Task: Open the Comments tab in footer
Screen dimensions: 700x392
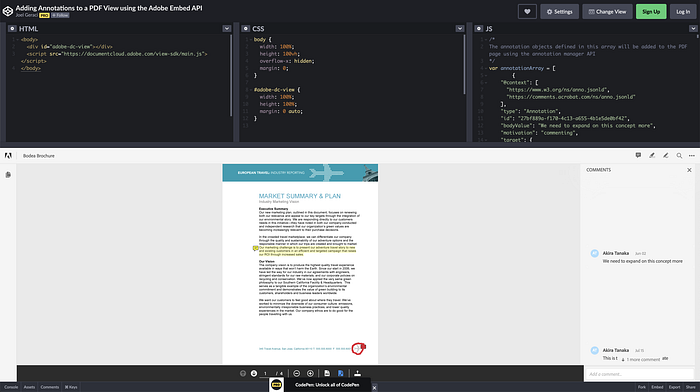Action: tap(50, 387)
